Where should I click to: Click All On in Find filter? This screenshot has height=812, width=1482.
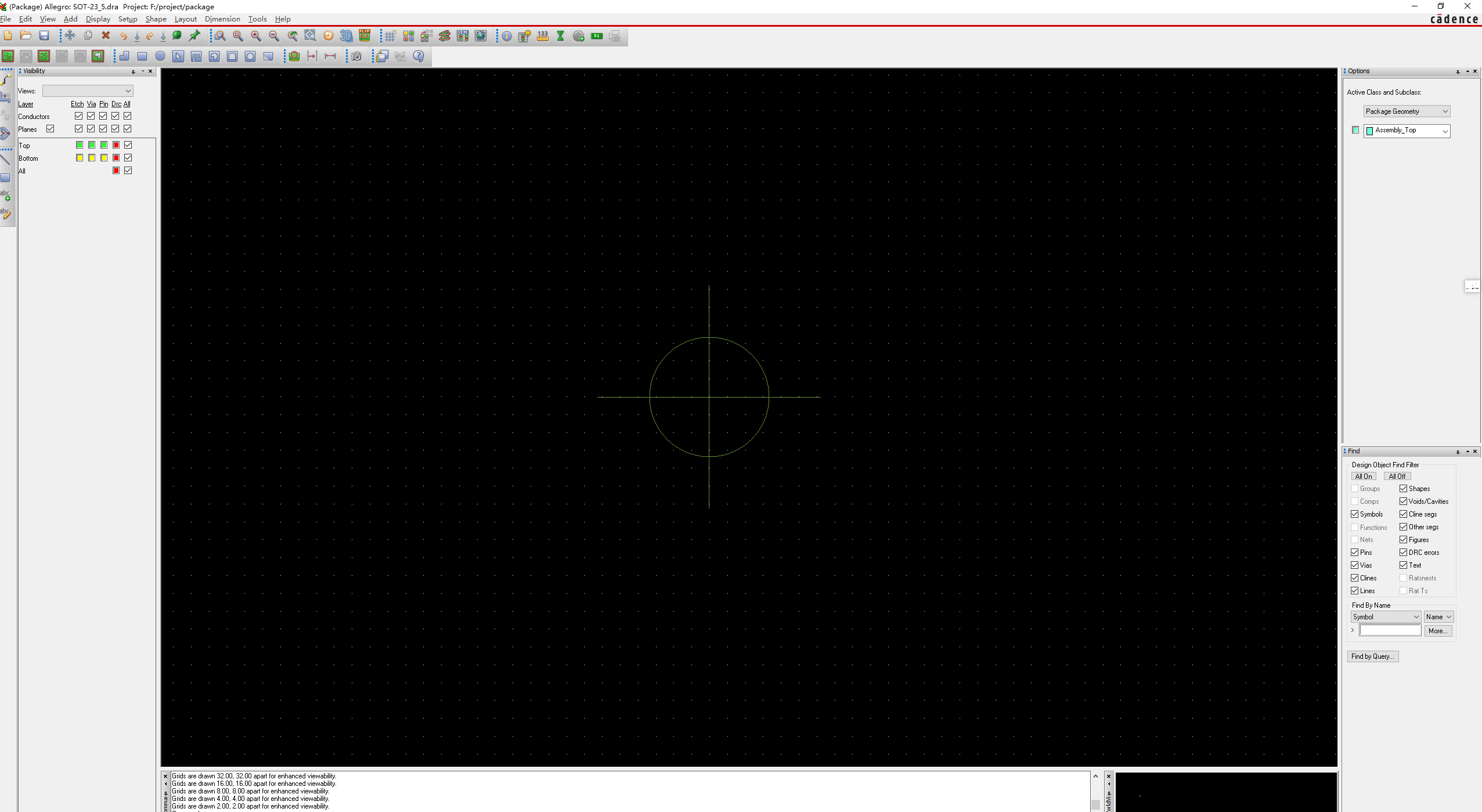click(1364, 477)
